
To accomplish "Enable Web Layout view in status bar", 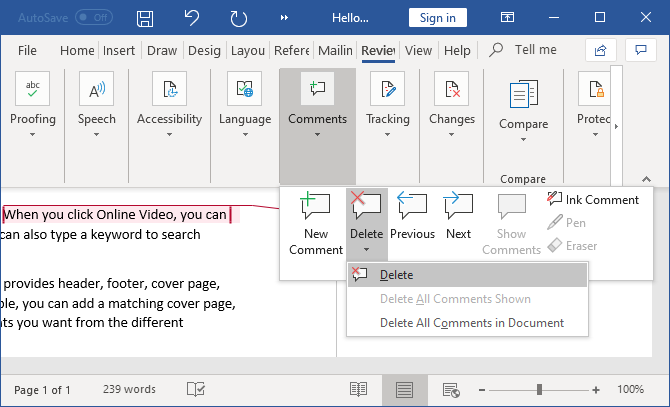I will [450, 389].
